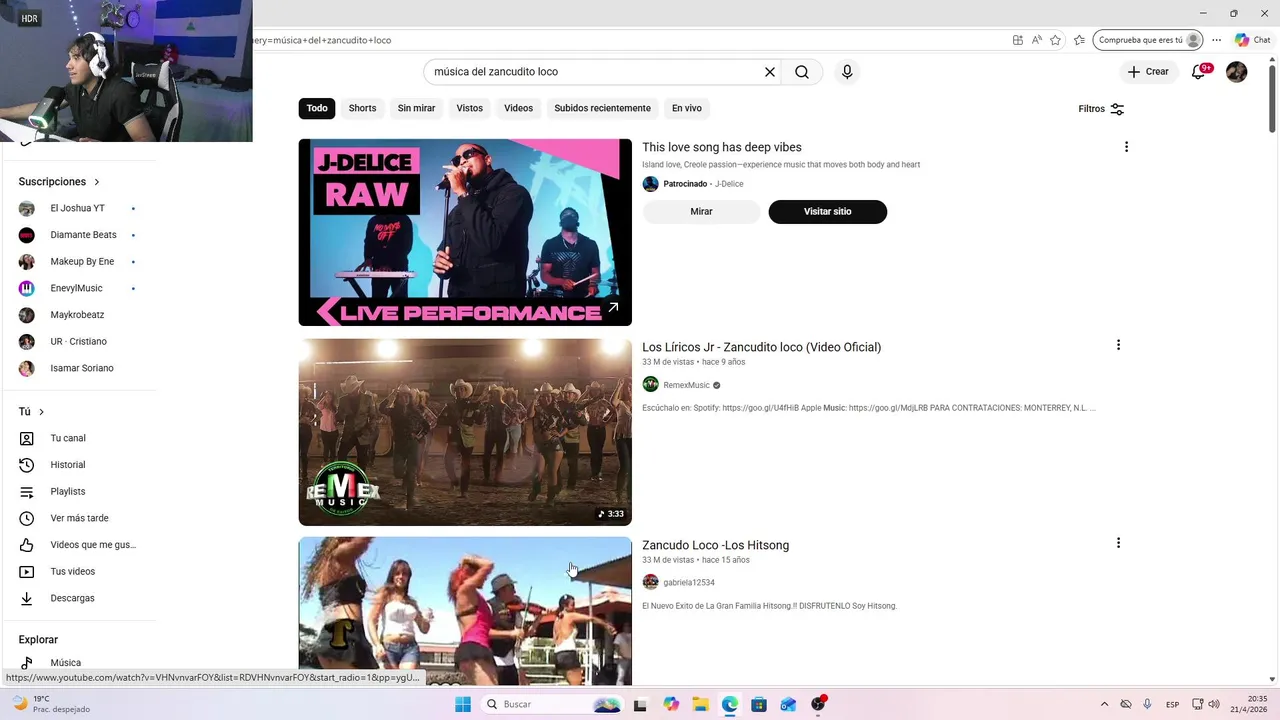The width and height of the screenshot is (1280, 720).
Task: Open the browser favorites list icon
Action: pos(1079,40)
